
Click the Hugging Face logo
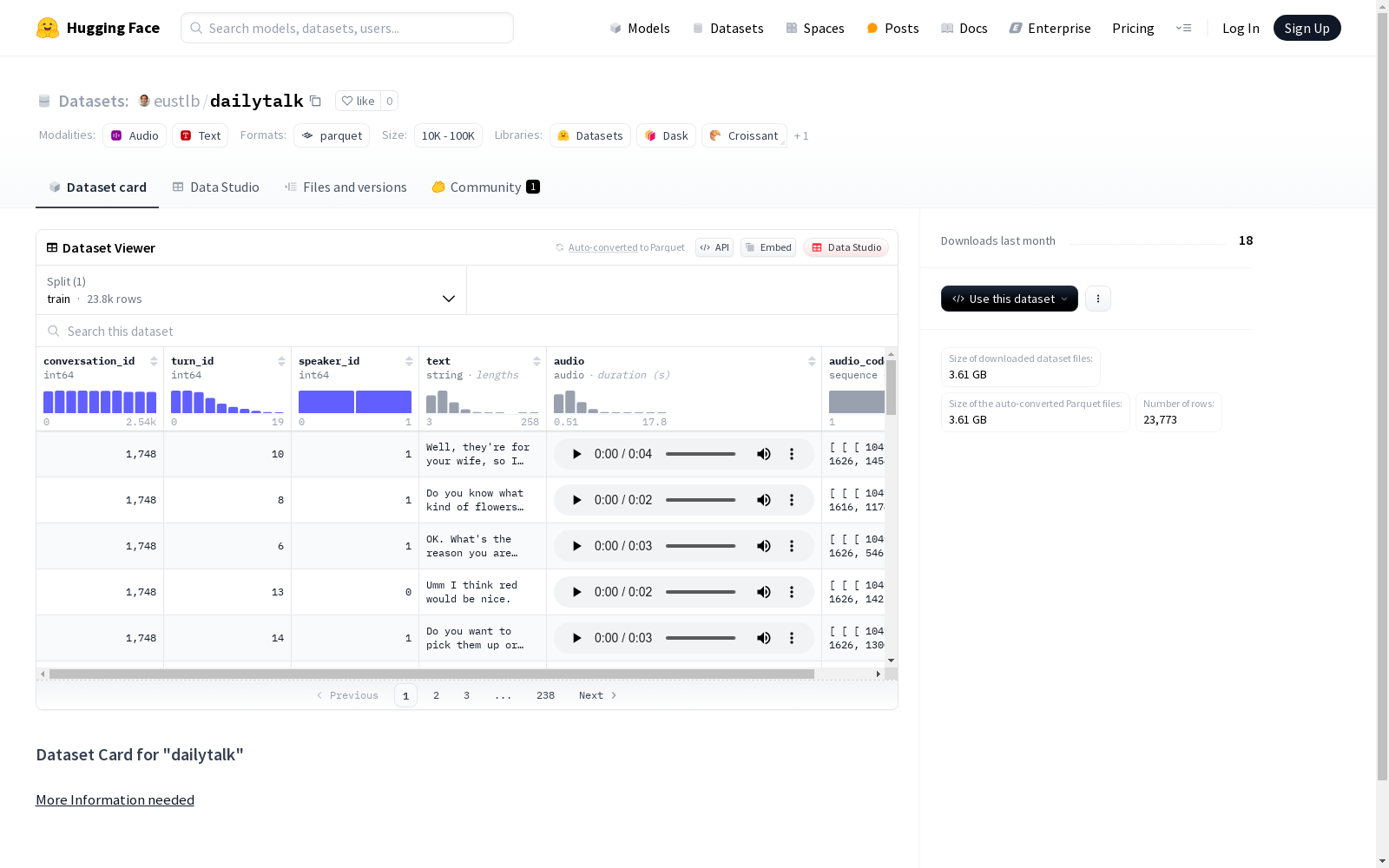click(97, 28)
